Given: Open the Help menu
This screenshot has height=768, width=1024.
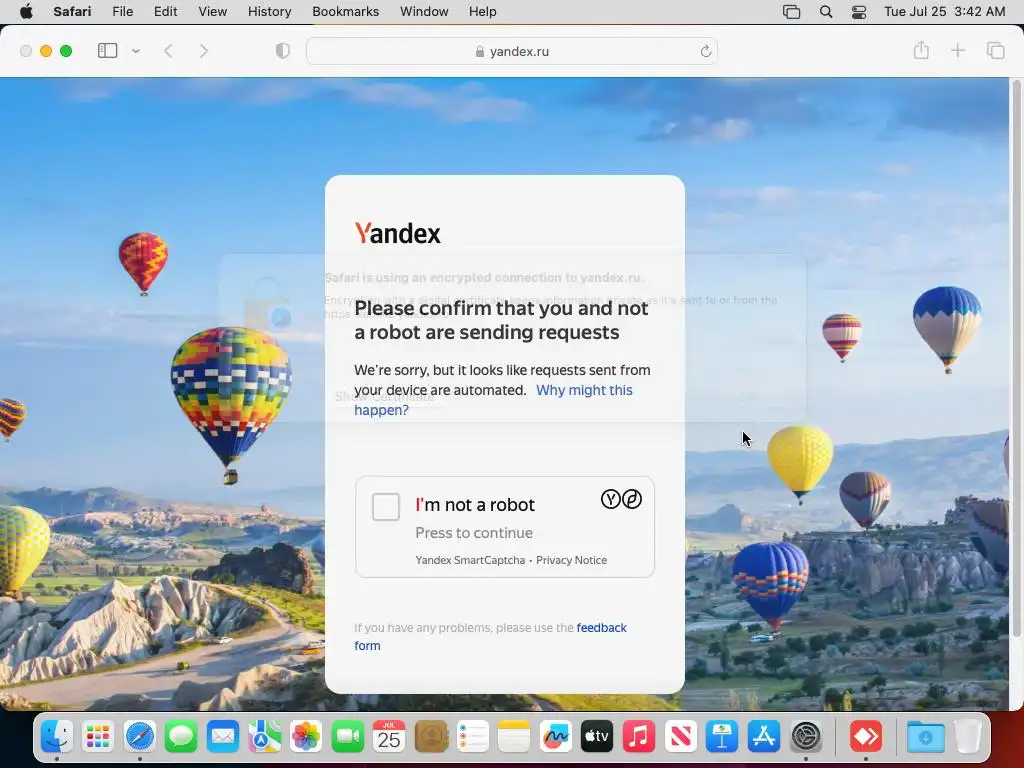Looking at the screenshot, I should 483,12.
